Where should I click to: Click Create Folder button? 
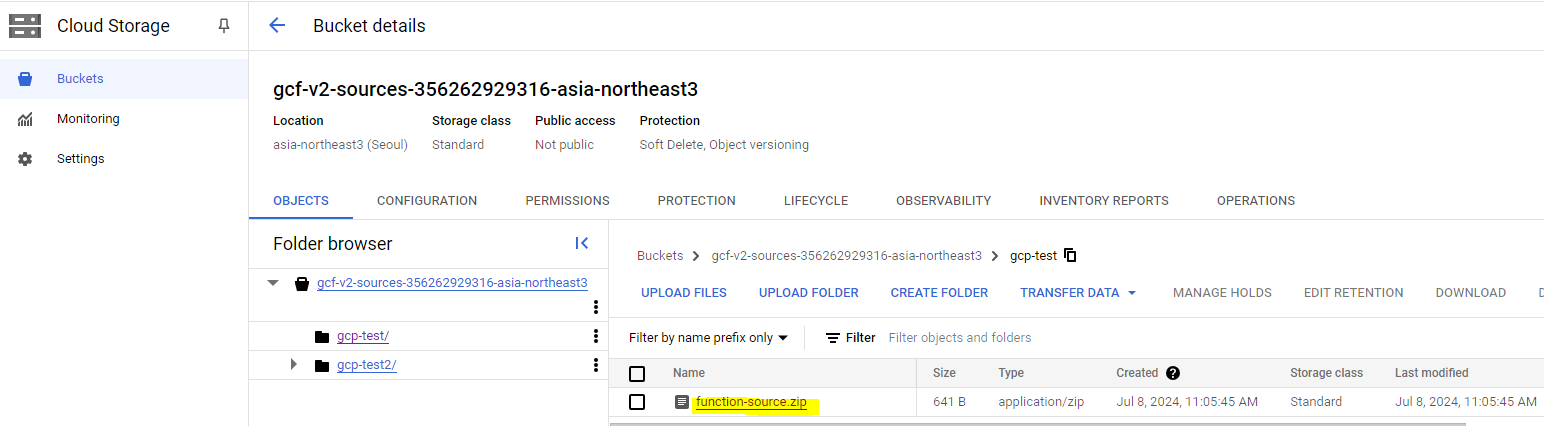pos(939,293)
